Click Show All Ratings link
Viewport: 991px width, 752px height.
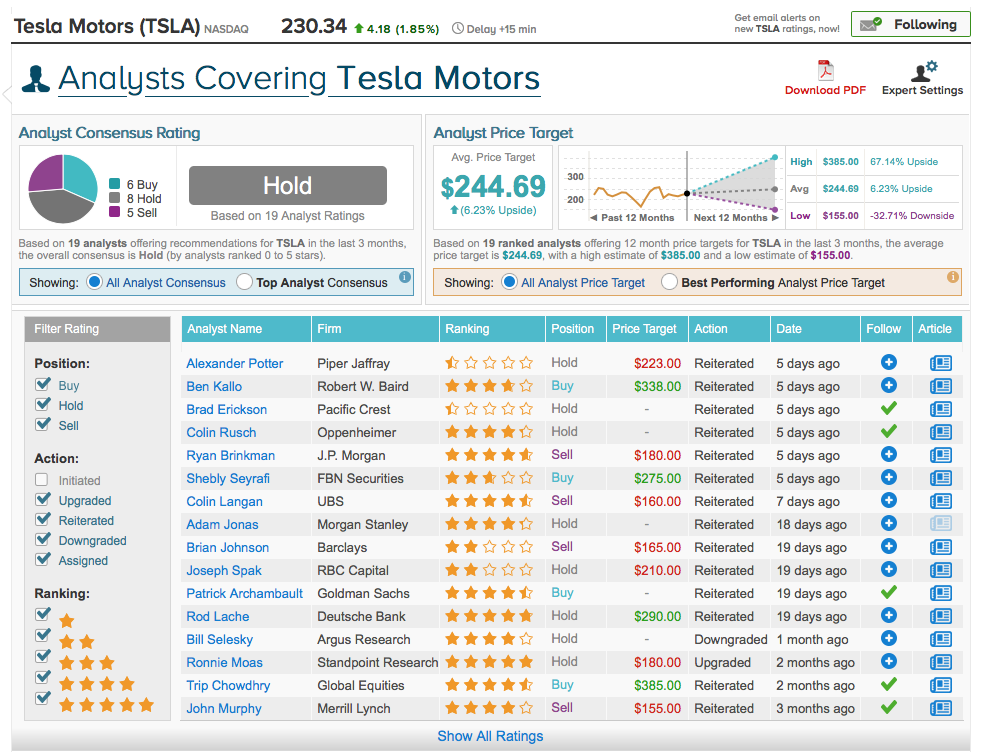pos(490,736)
